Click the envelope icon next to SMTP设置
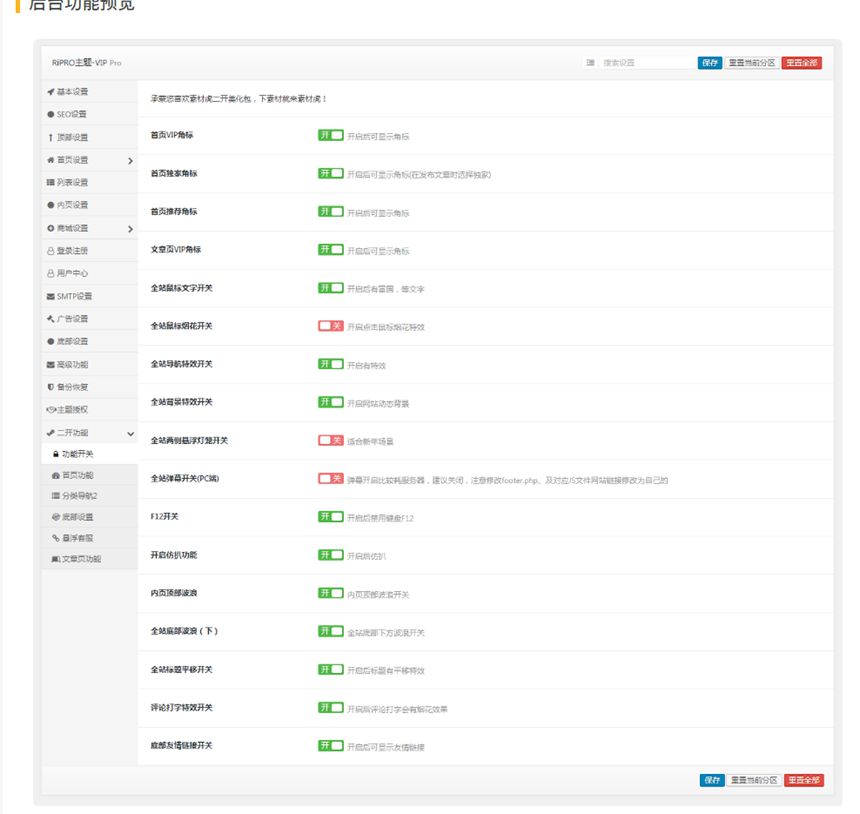 pyautogui.click(x=50, y=296)
